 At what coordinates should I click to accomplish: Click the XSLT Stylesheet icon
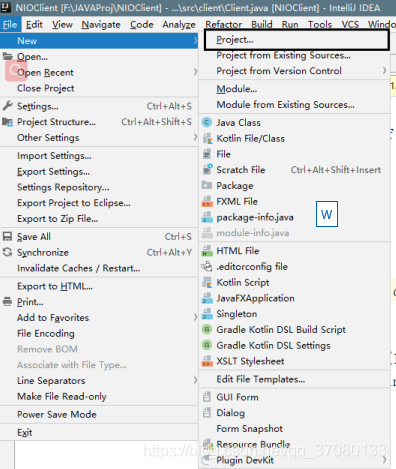click(207, 361)
